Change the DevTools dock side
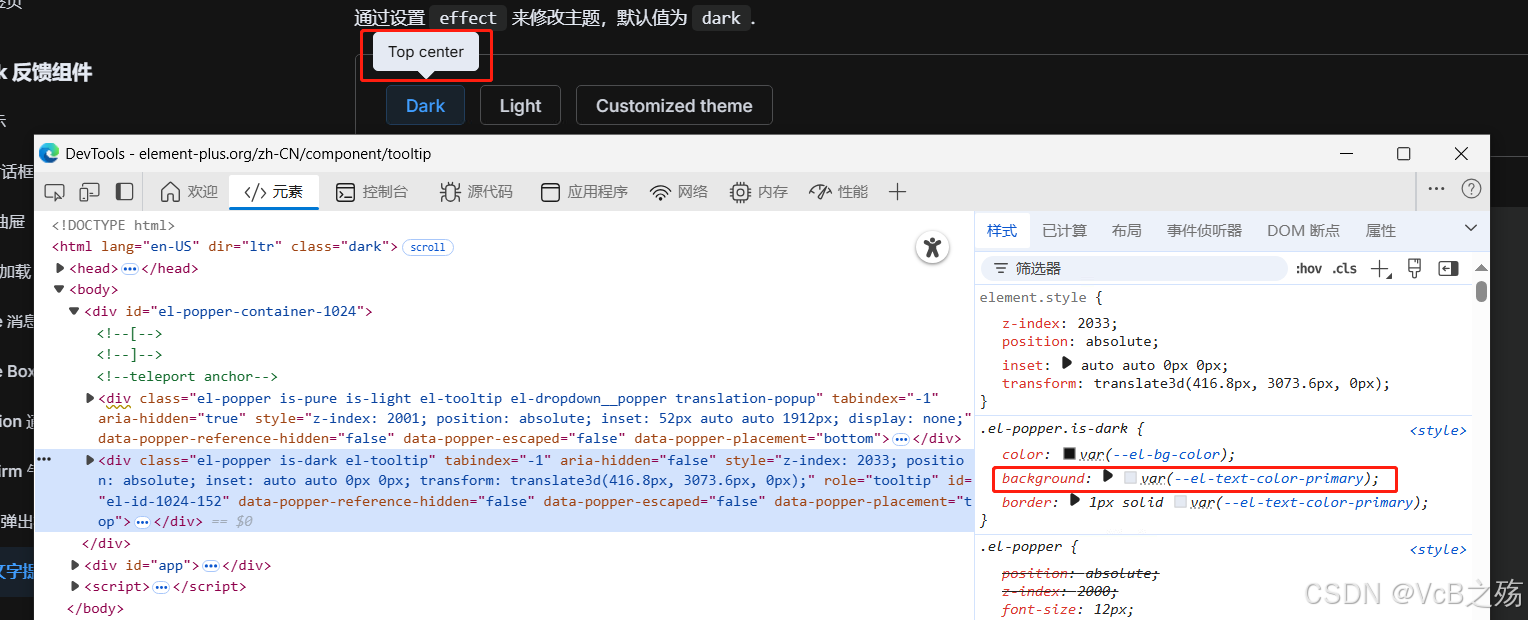This screenshot has width=1528, height=620. (122, 191)
